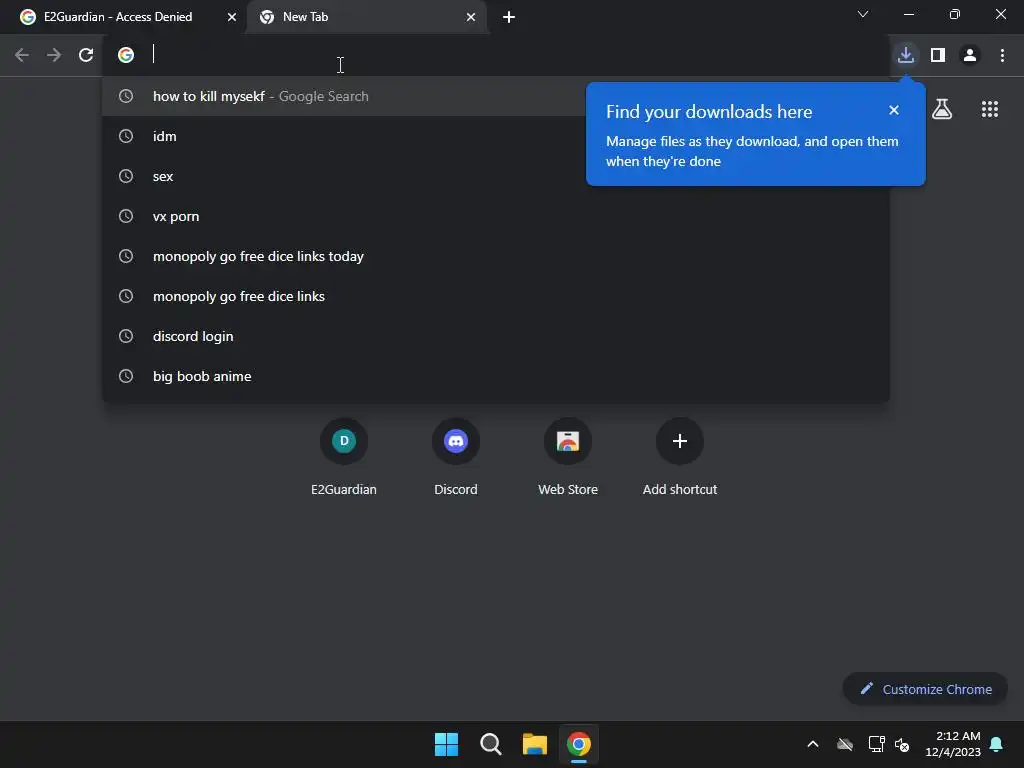
Task: Go forward using the forward arrow
Action: (54, 55)
